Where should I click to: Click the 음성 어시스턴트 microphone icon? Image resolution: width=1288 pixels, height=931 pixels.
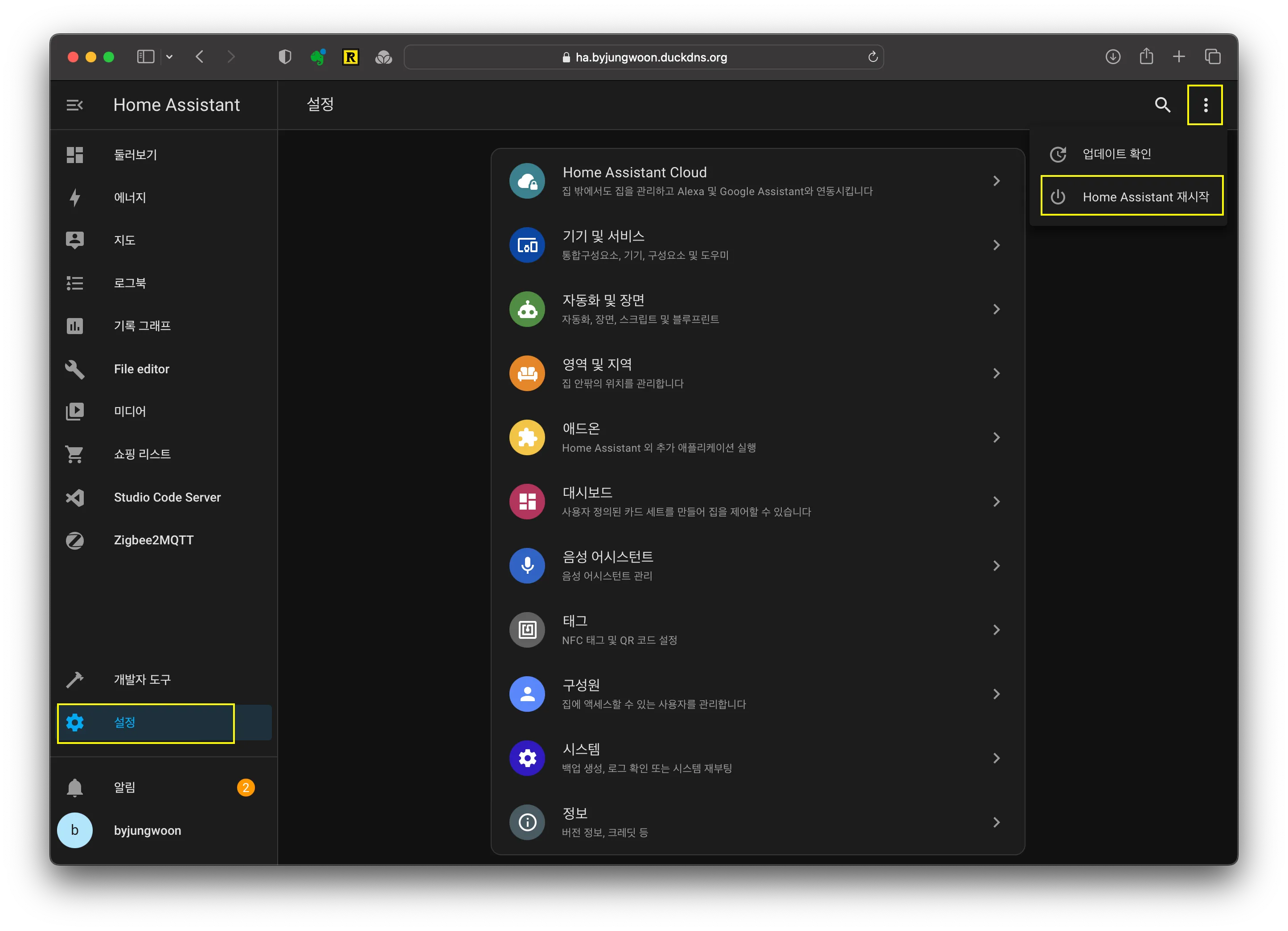(527, 566)
